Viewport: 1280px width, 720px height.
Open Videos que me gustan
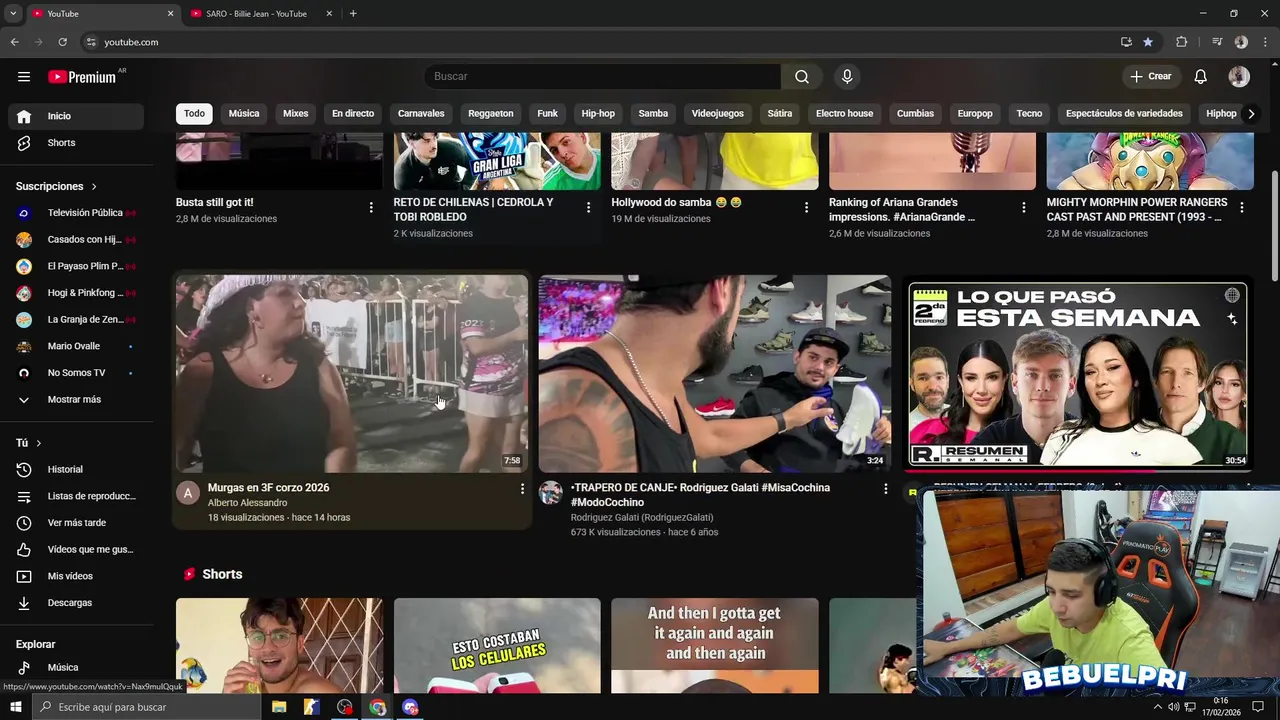pos(76,550)
